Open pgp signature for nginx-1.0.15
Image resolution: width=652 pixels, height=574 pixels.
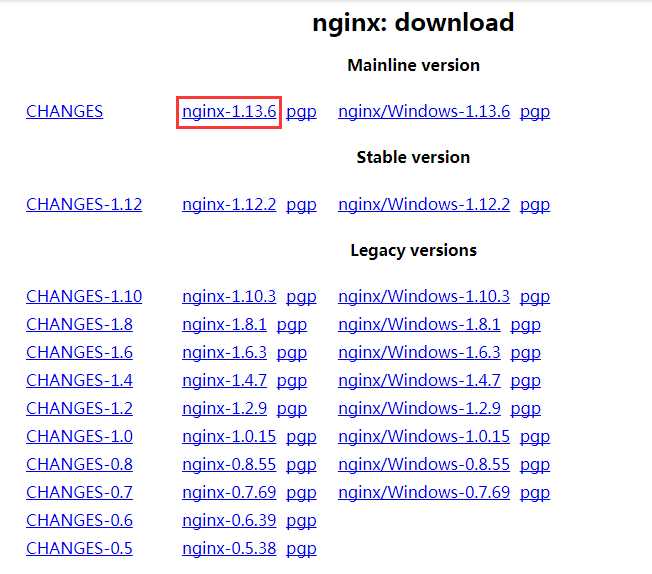coord(301,437)
